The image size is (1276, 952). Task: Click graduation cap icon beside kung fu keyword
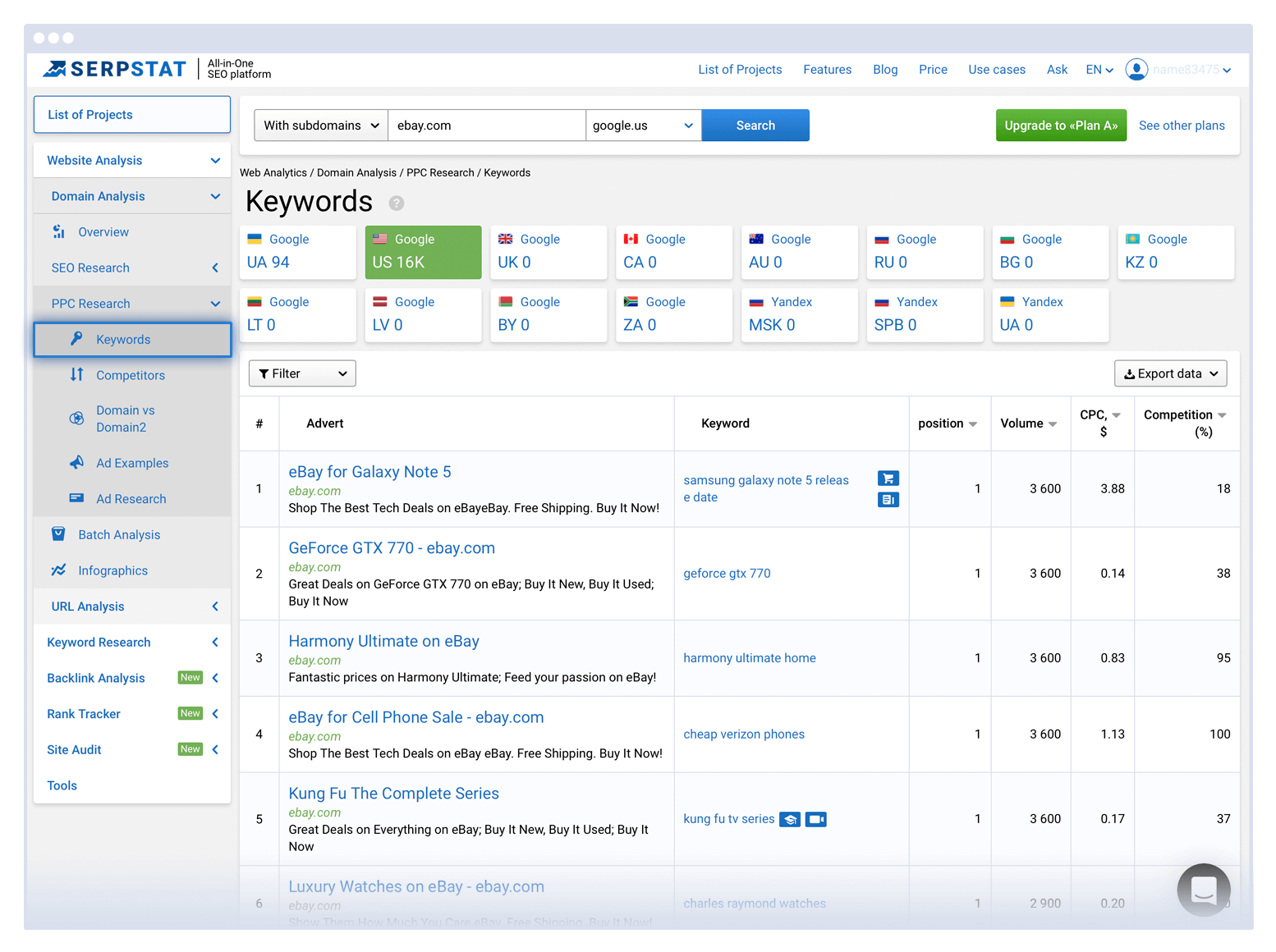pos(790,819)
